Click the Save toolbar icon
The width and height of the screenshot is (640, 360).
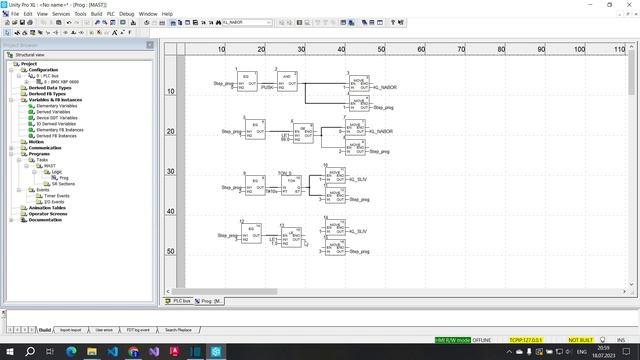coord(22,23)
